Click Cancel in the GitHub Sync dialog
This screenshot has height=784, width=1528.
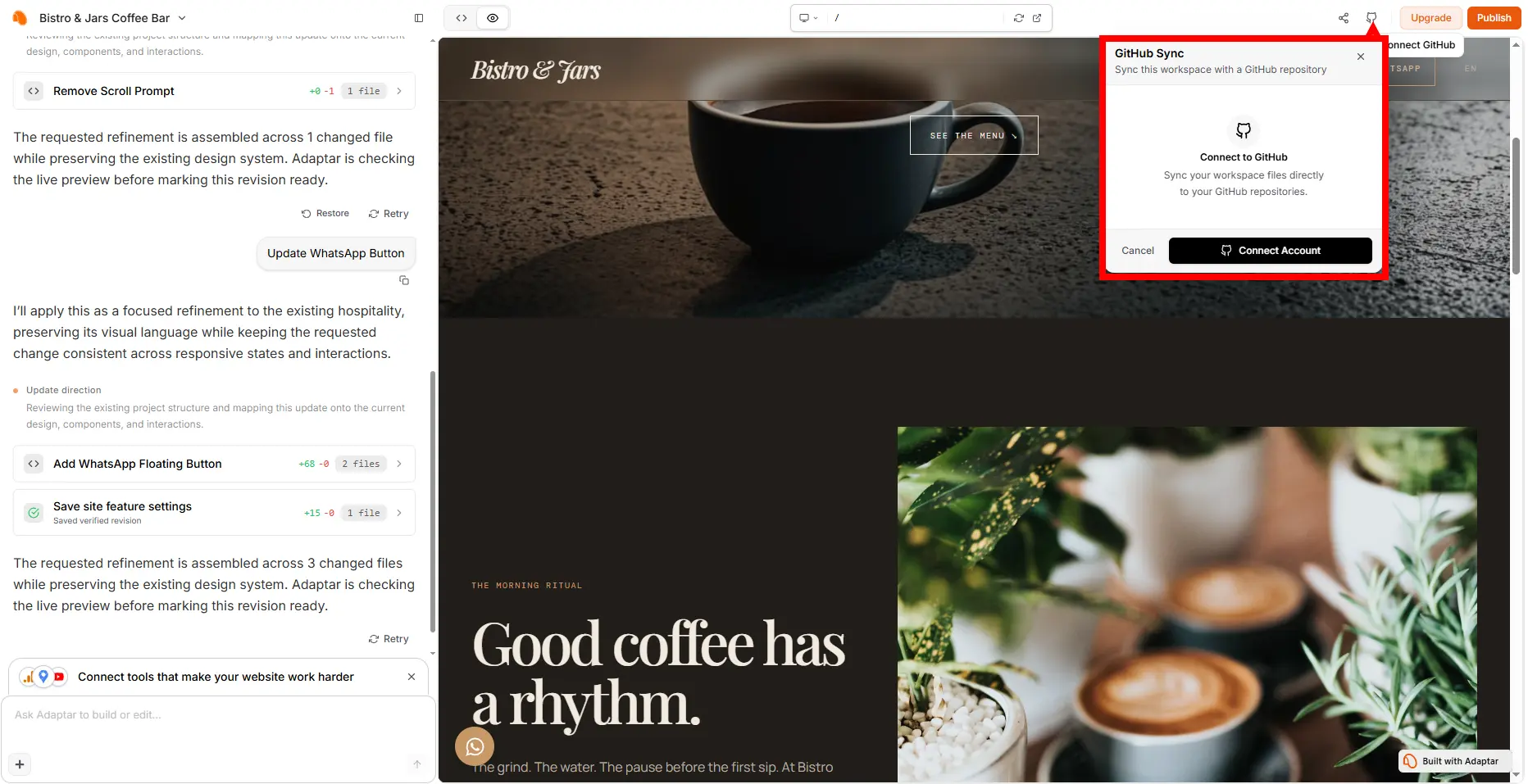point(1138,251)
